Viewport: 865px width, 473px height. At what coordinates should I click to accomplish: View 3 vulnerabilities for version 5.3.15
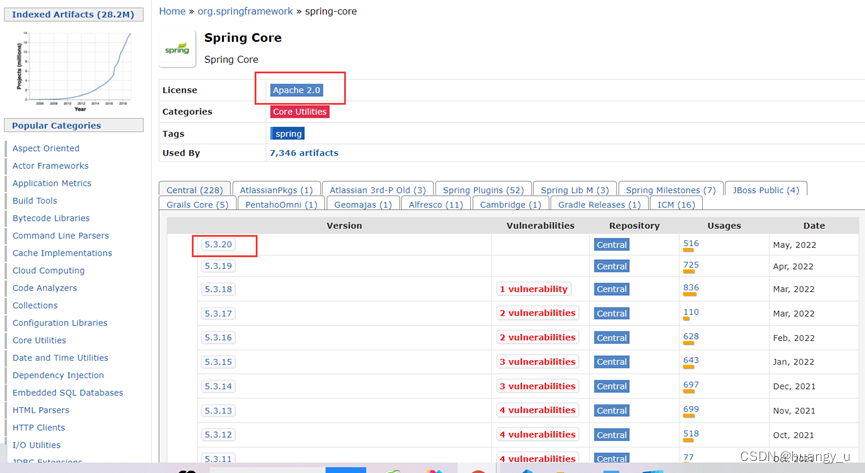(537, 362)
